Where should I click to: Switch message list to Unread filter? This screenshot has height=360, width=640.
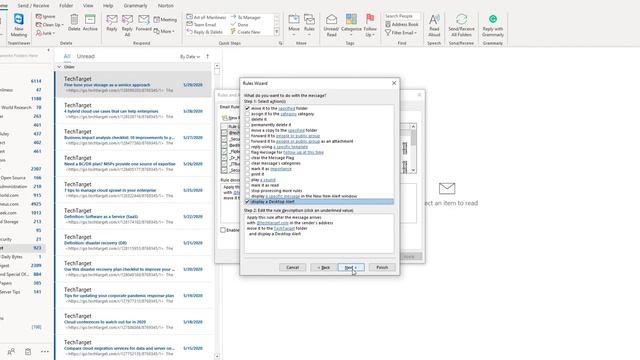click(86, 56)
